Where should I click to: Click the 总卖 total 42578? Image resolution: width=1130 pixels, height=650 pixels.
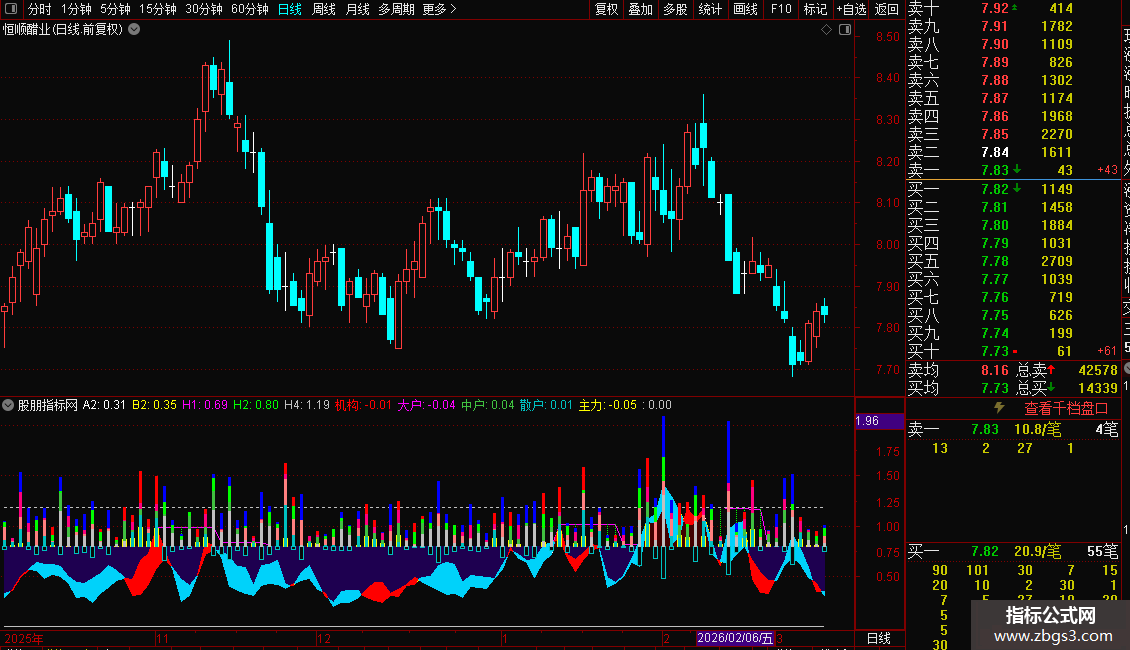point(1098,370)
